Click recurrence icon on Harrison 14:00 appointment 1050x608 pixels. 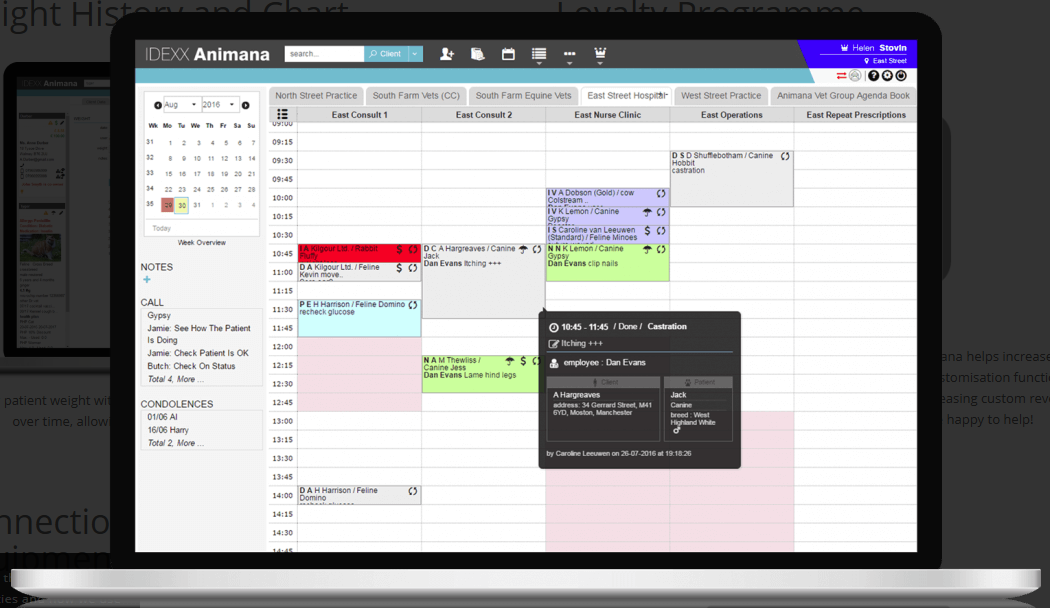point(412,491)
